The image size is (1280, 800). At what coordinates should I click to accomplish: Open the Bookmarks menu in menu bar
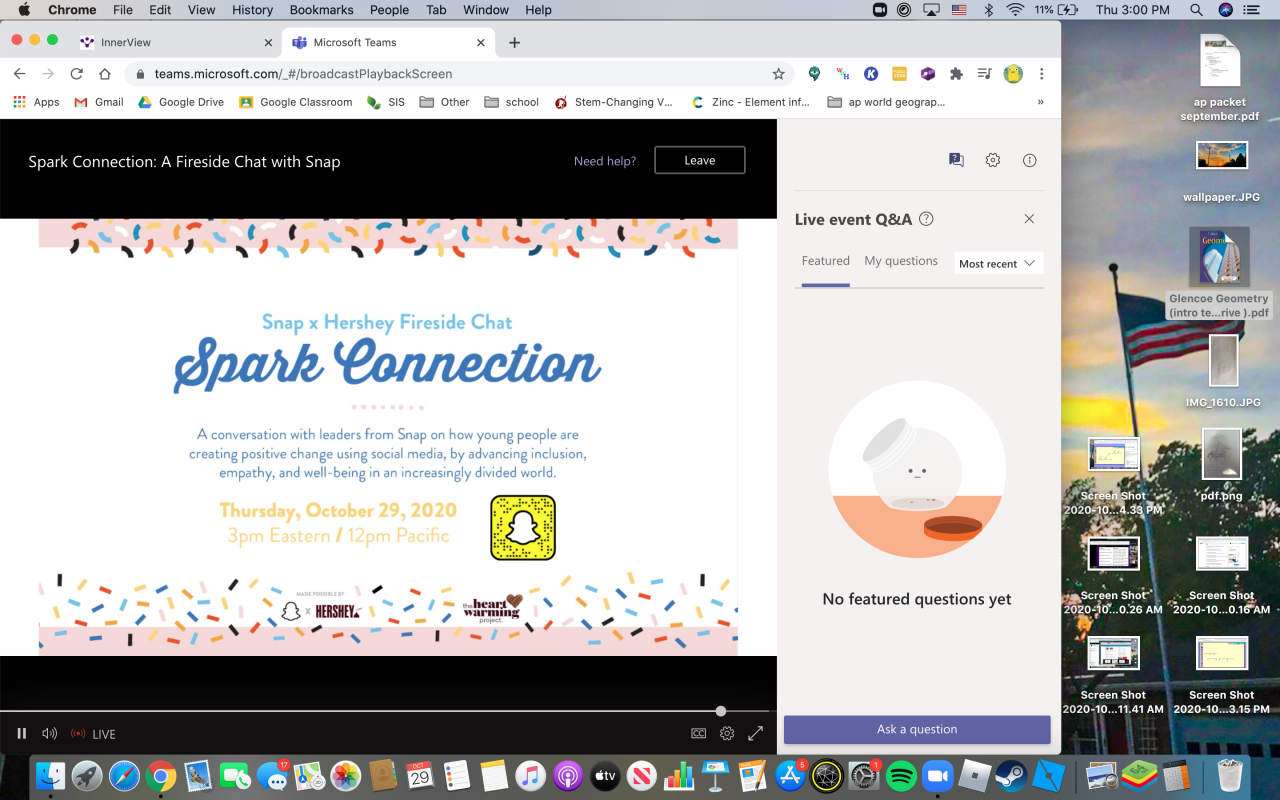(322, 10)
